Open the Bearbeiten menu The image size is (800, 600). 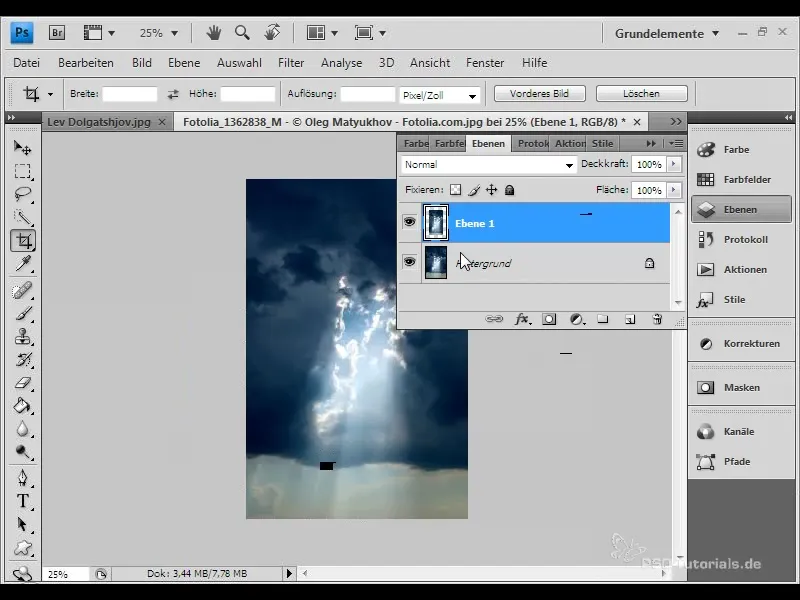tap(86, 63)
